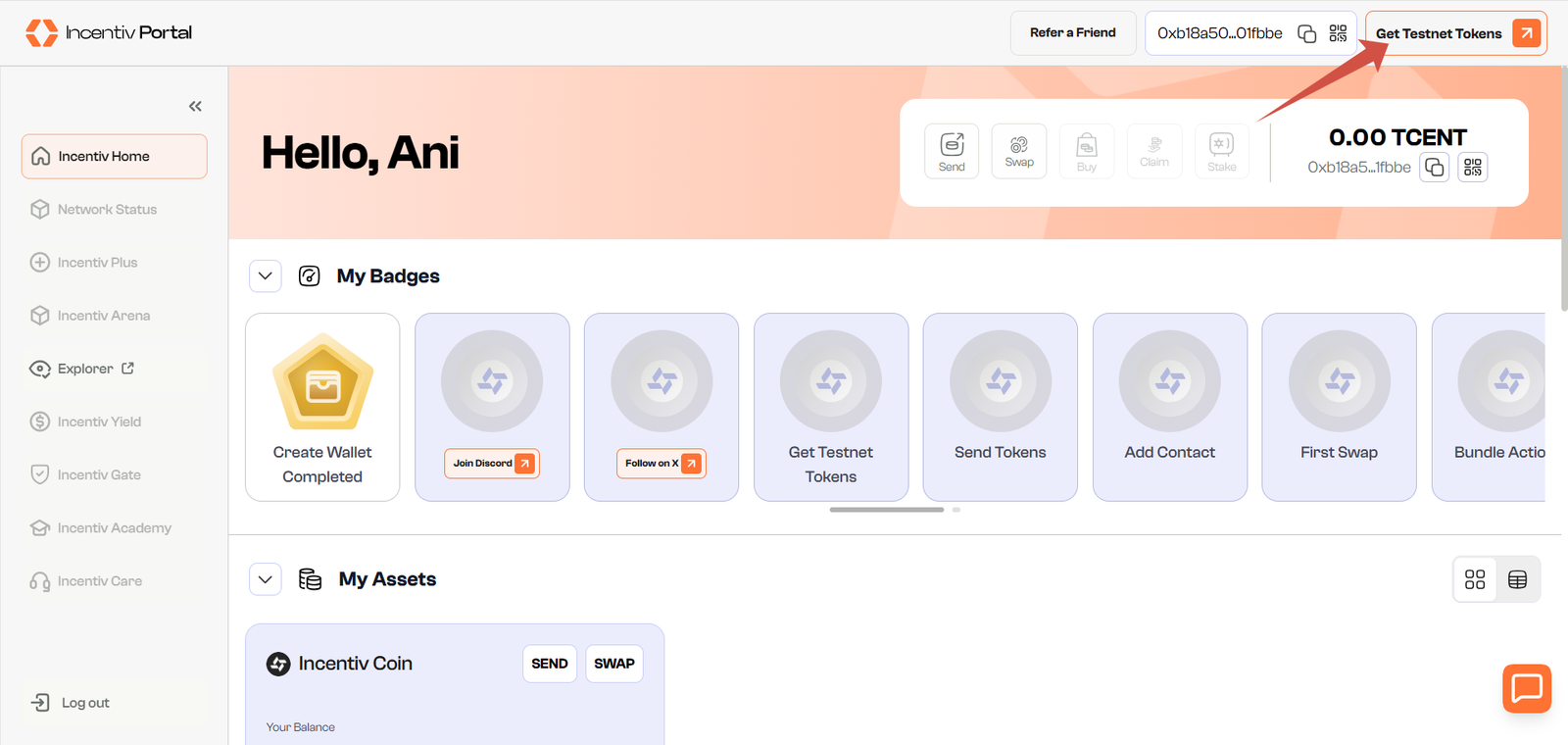Collapse the My Badges section
This screenshot has width=1568, height=745.
(x=266, y=276)
